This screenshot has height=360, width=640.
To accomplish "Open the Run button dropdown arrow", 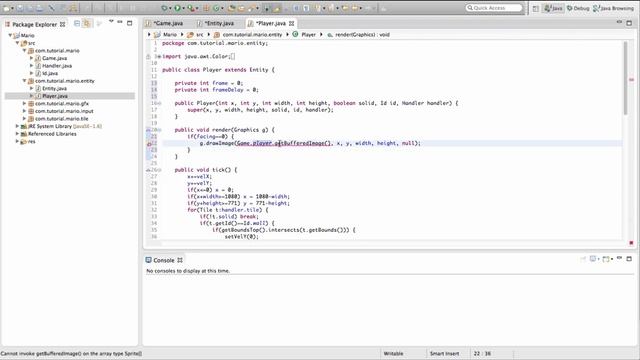I will tap(183, 8).
